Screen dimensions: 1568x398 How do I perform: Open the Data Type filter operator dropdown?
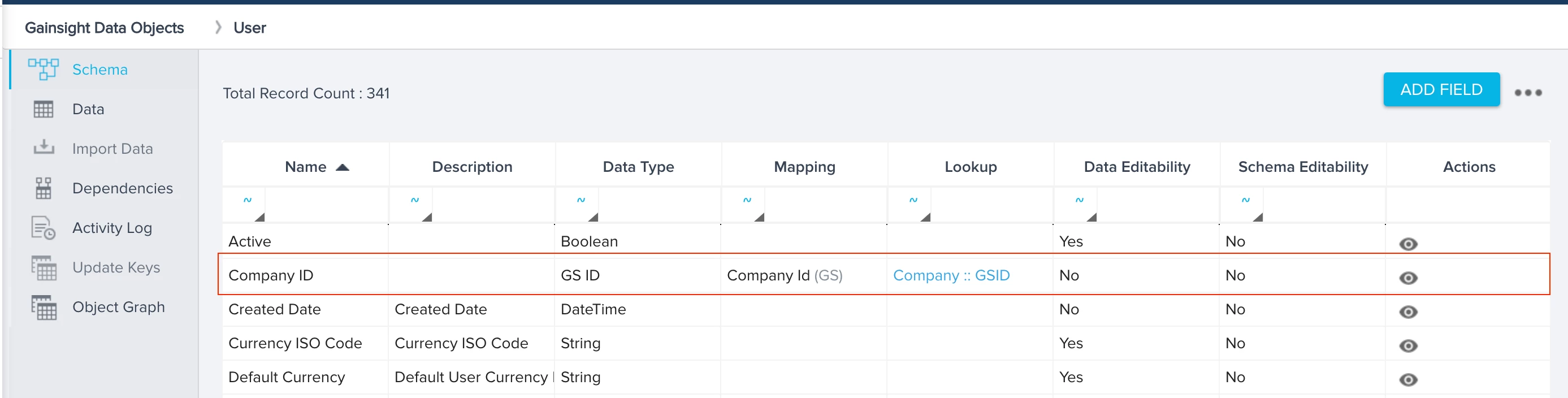578,206
